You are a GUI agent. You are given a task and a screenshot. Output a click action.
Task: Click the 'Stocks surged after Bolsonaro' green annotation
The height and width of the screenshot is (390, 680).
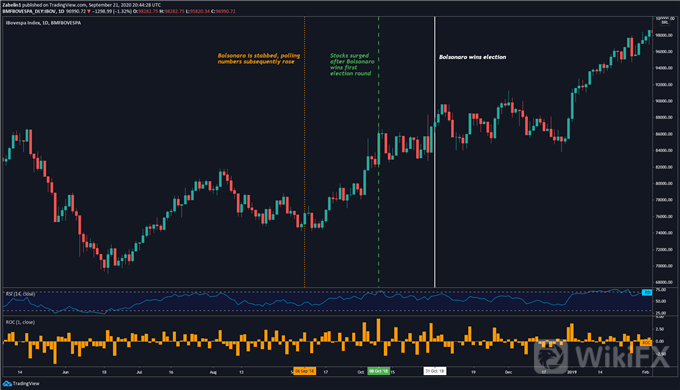click(352, 65)
